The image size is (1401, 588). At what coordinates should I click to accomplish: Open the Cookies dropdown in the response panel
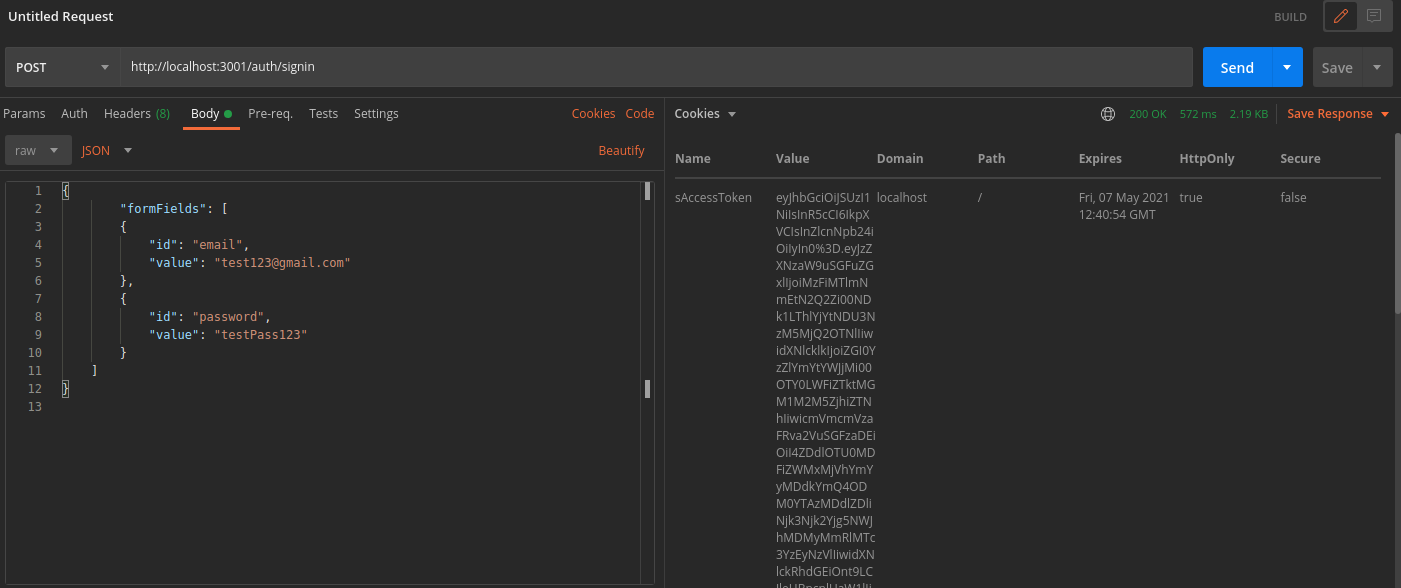(705, 113)
